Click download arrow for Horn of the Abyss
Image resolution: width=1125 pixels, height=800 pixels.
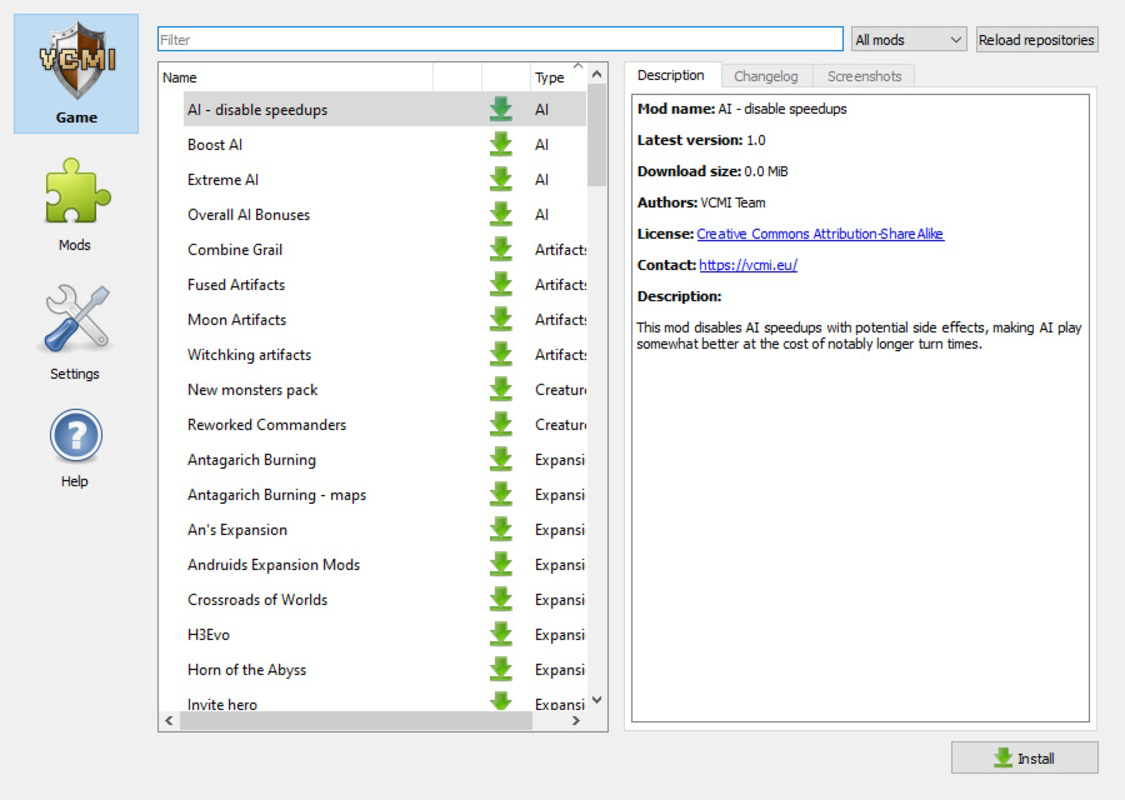(x=501, y=669)
